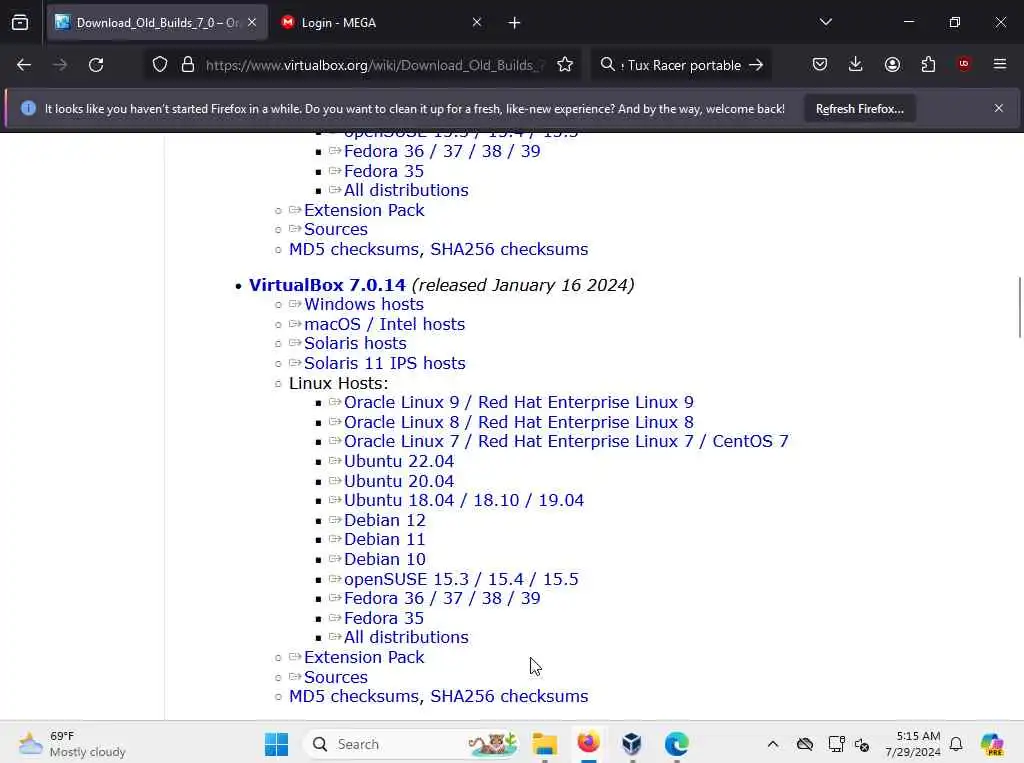
Task: Open VirtualBox 7.0.14 Windows hosts download
Action: point(364,304)
